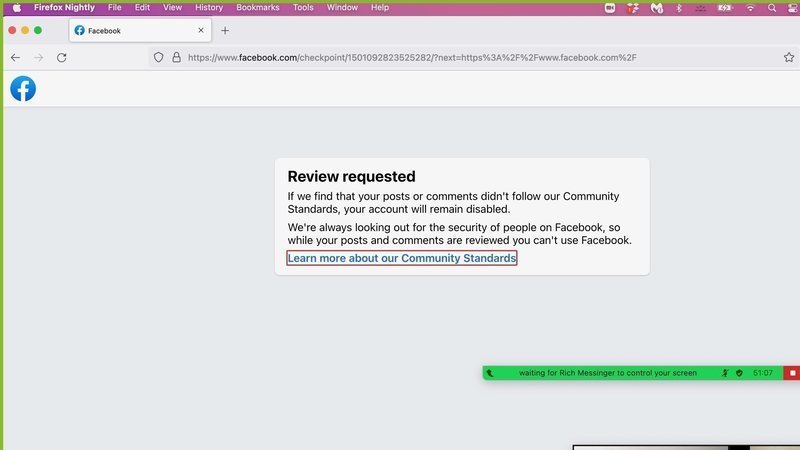Click the Wi-Fi status icon

point(750,7)
